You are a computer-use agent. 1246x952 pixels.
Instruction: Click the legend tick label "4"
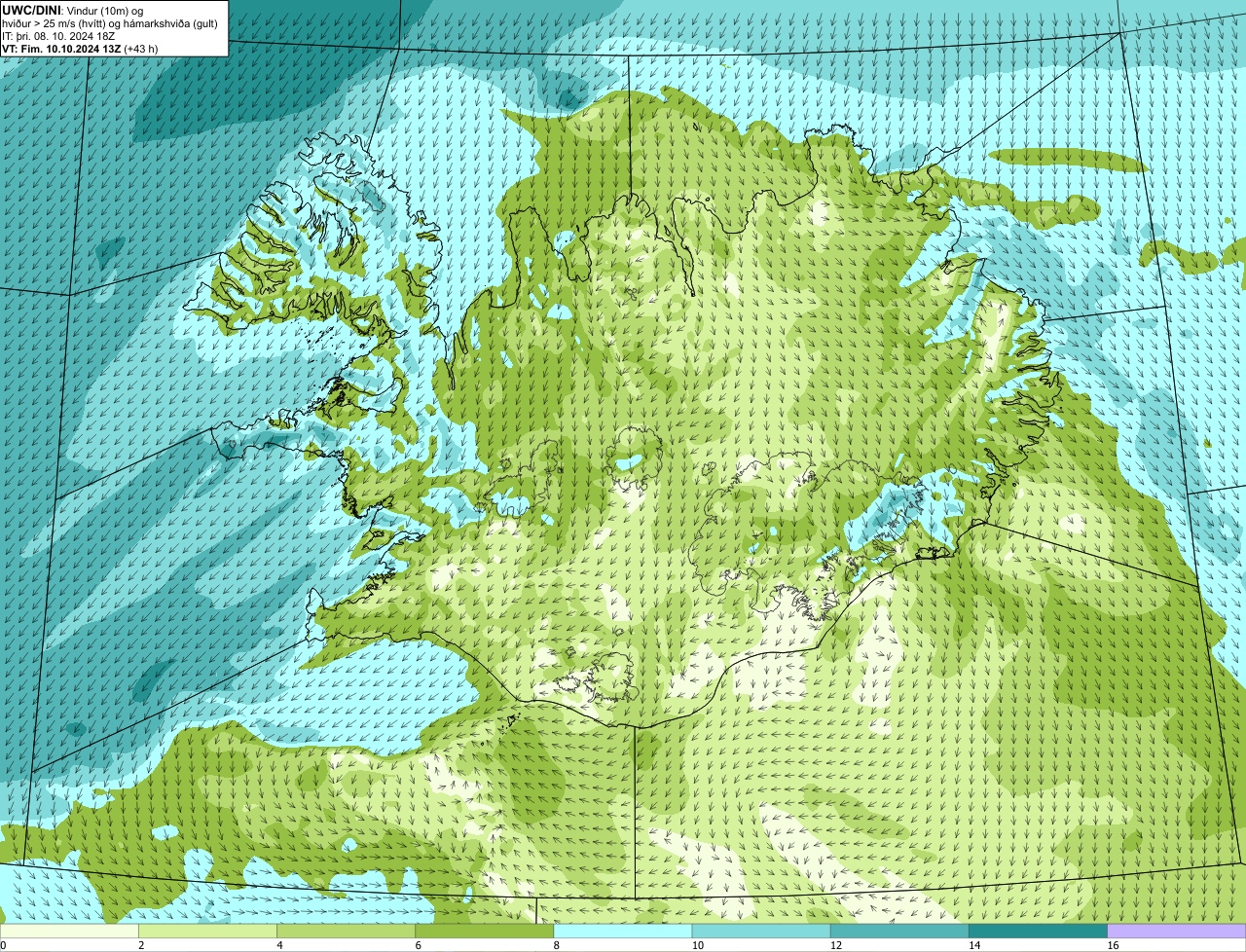pyautogui.click(x=279, y=945)
